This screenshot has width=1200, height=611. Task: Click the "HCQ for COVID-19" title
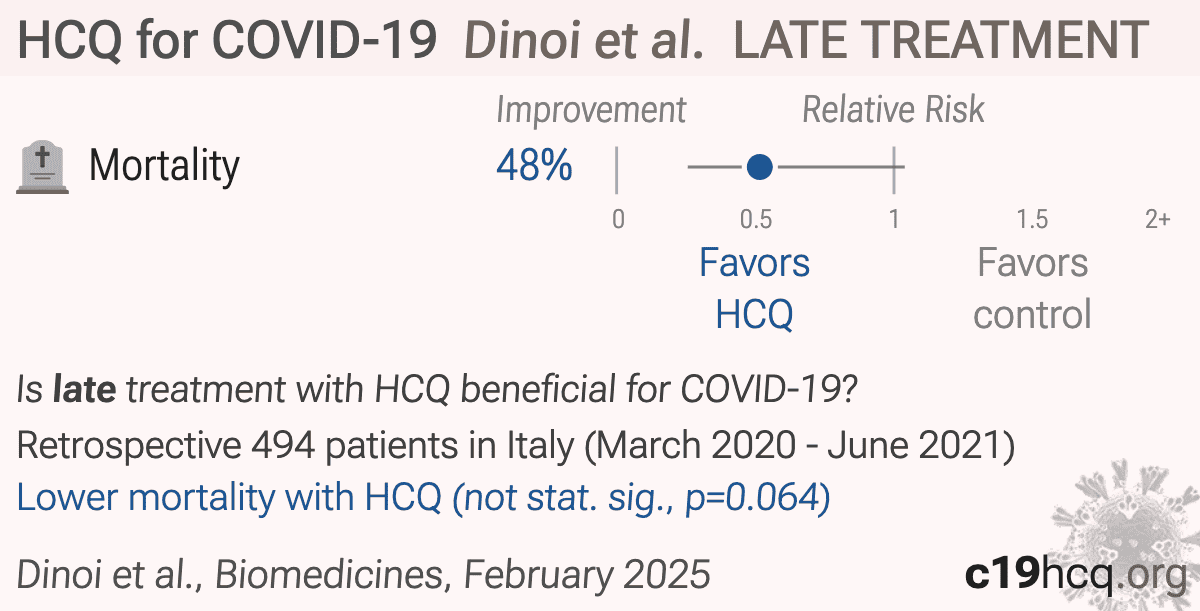coord(227,40)
